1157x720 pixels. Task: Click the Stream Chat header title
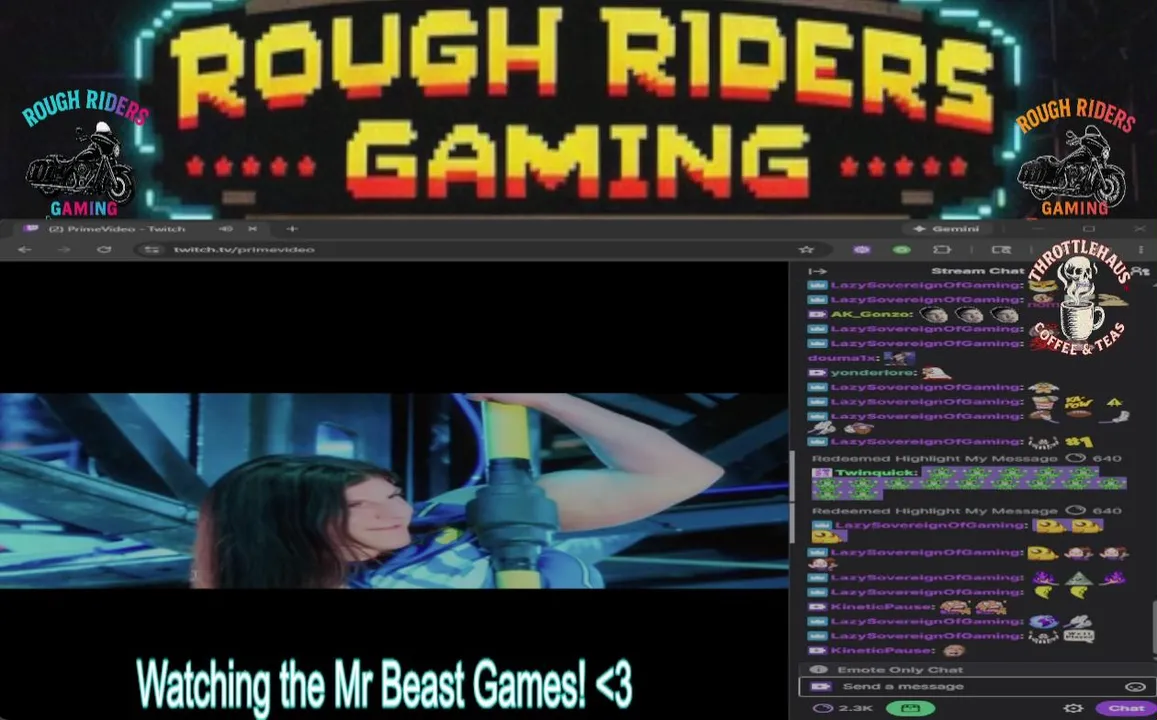pyautogui.click(x=978, y=271)
